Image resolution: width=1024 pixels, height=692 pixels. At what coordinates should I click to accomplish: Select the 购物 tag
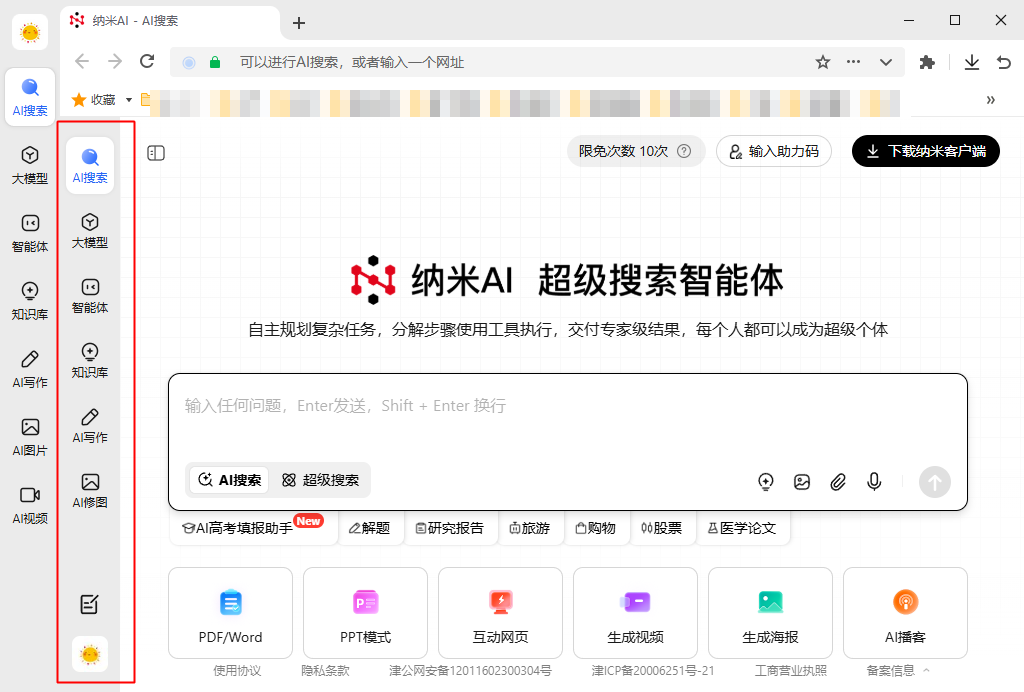596,528
